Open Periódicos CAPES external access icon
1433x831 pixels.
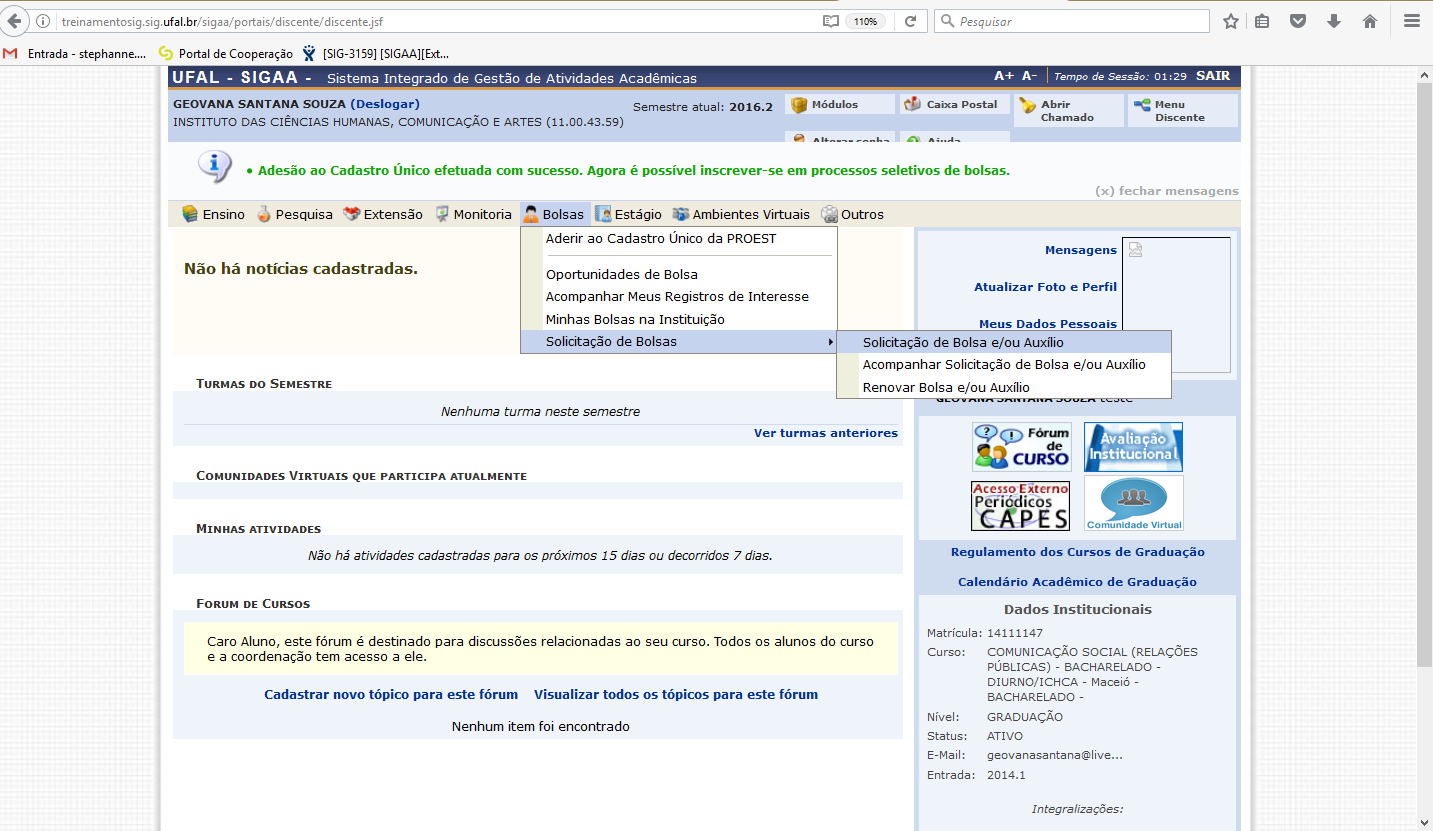click(1020, 505)
